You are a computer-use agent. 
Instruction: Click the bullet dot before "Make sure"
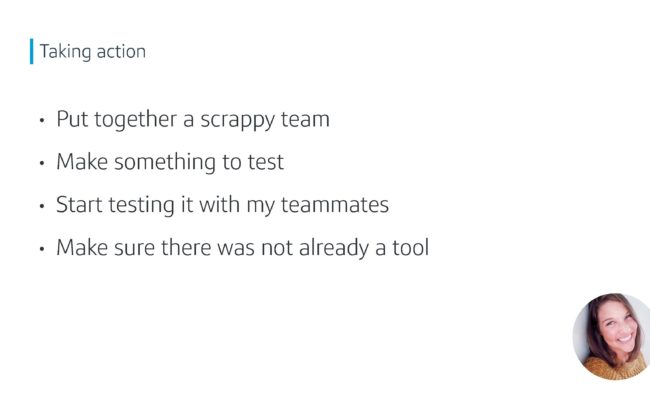tap(41, 249)
